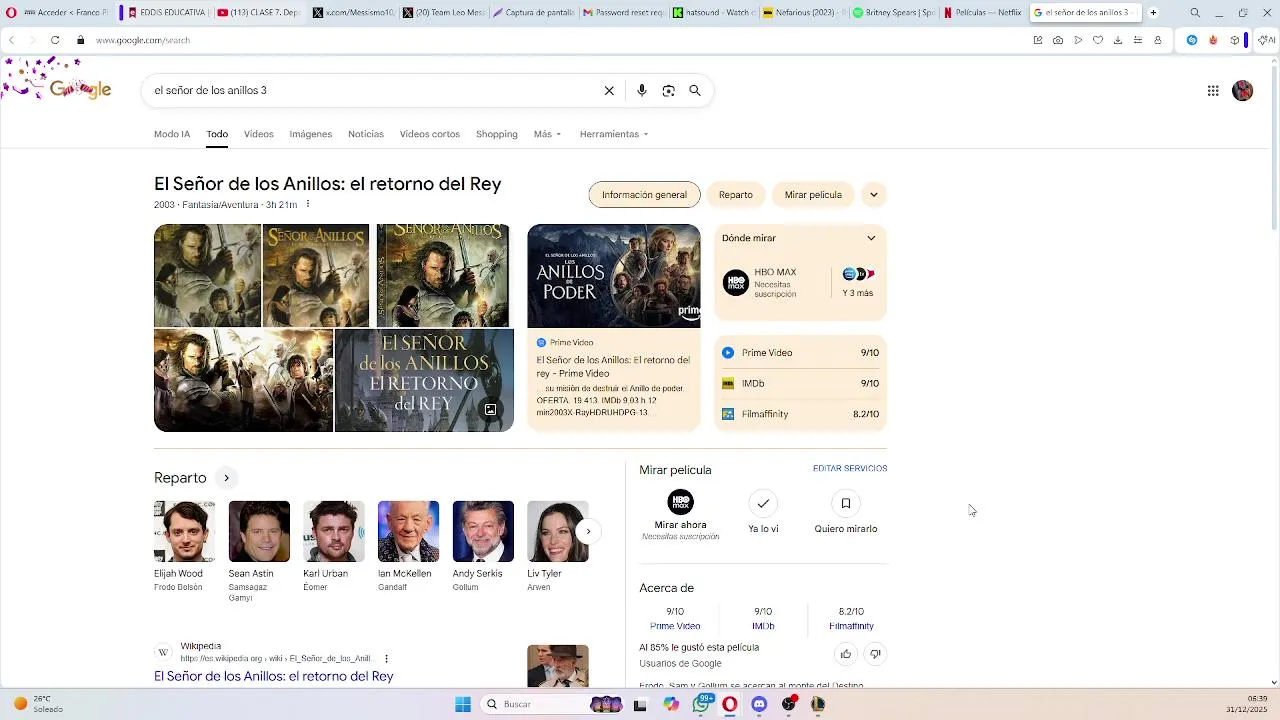Click the browser address bar URL
This screenshot has height=720, width=1280.
click(143, 40)
